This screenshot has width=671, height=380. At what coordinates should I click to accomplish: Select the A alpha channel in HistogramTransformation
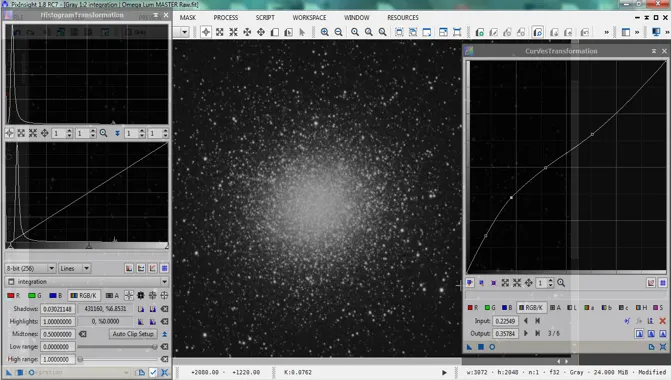coord(112,295)
